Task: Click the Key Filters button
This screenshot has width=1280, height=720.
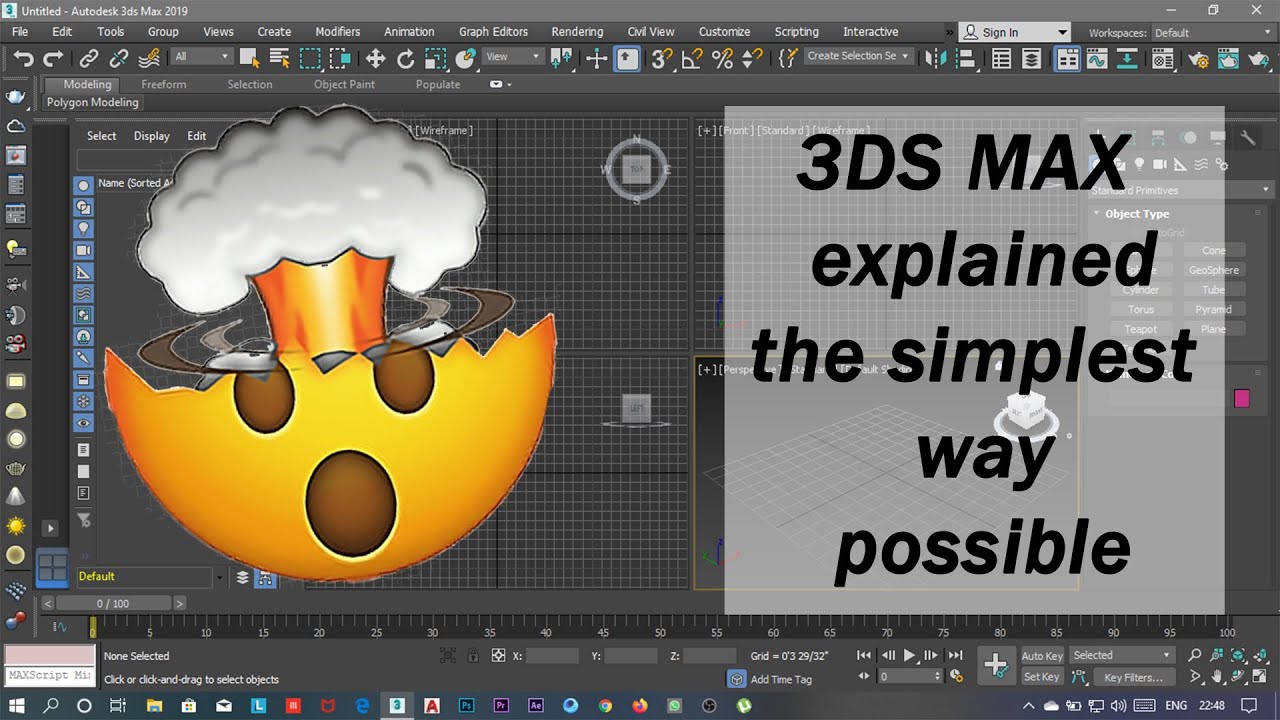Action: (x=1133, y=677)
